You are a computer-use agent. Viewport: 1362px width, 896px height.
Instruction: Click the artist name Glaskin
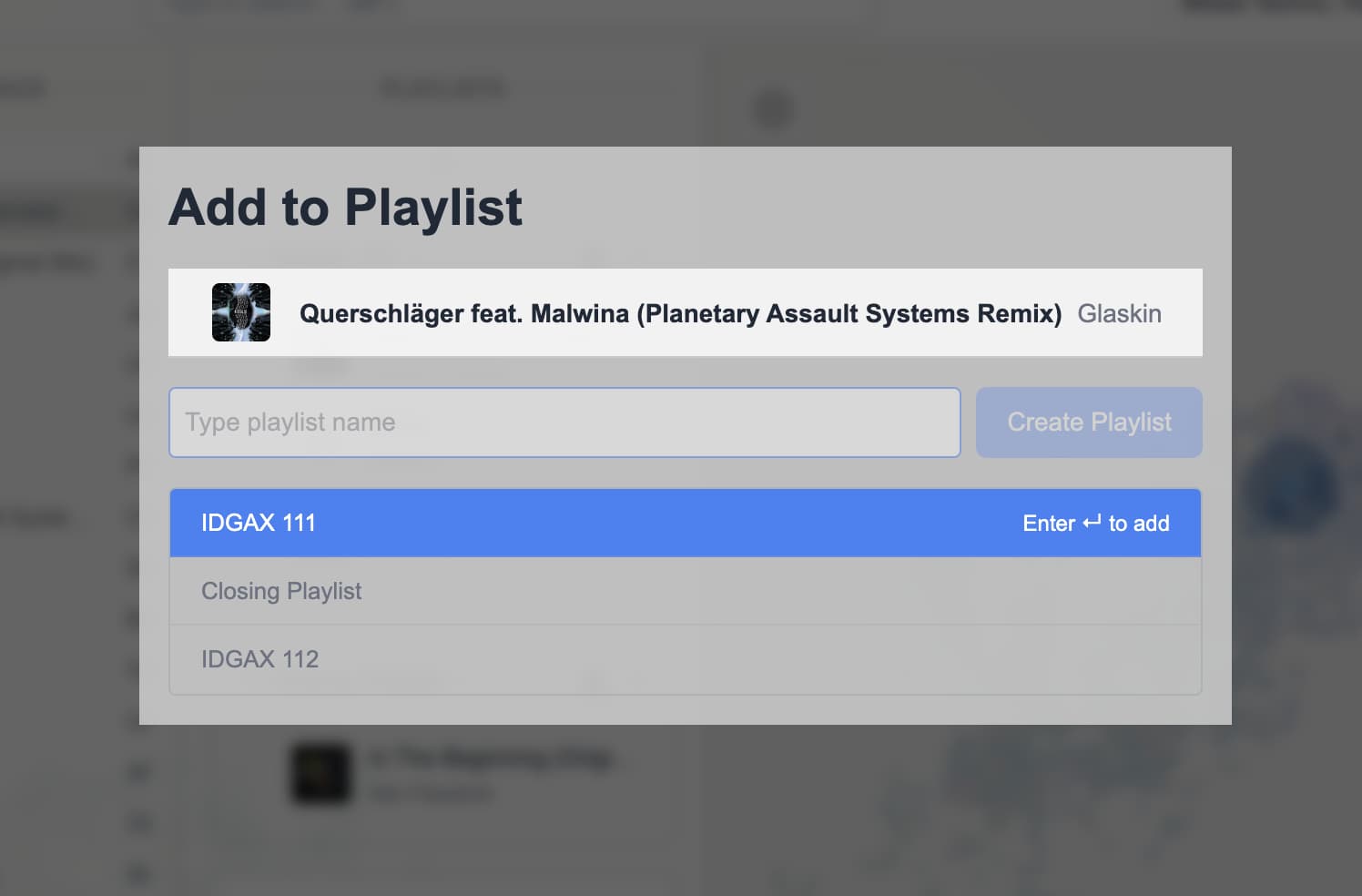point(1120,313)
